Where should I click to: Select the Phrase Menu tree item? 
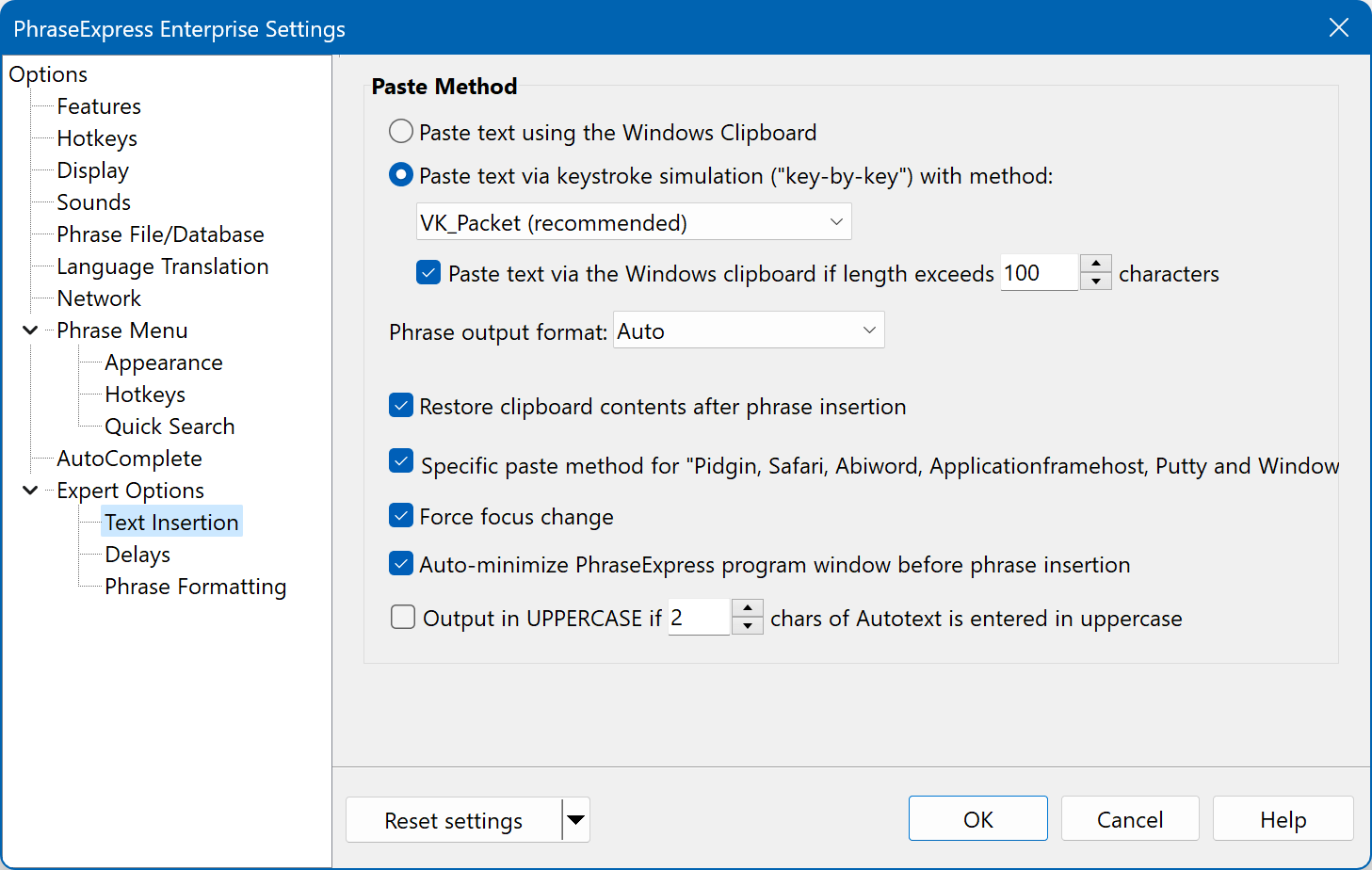coord(122,330)
